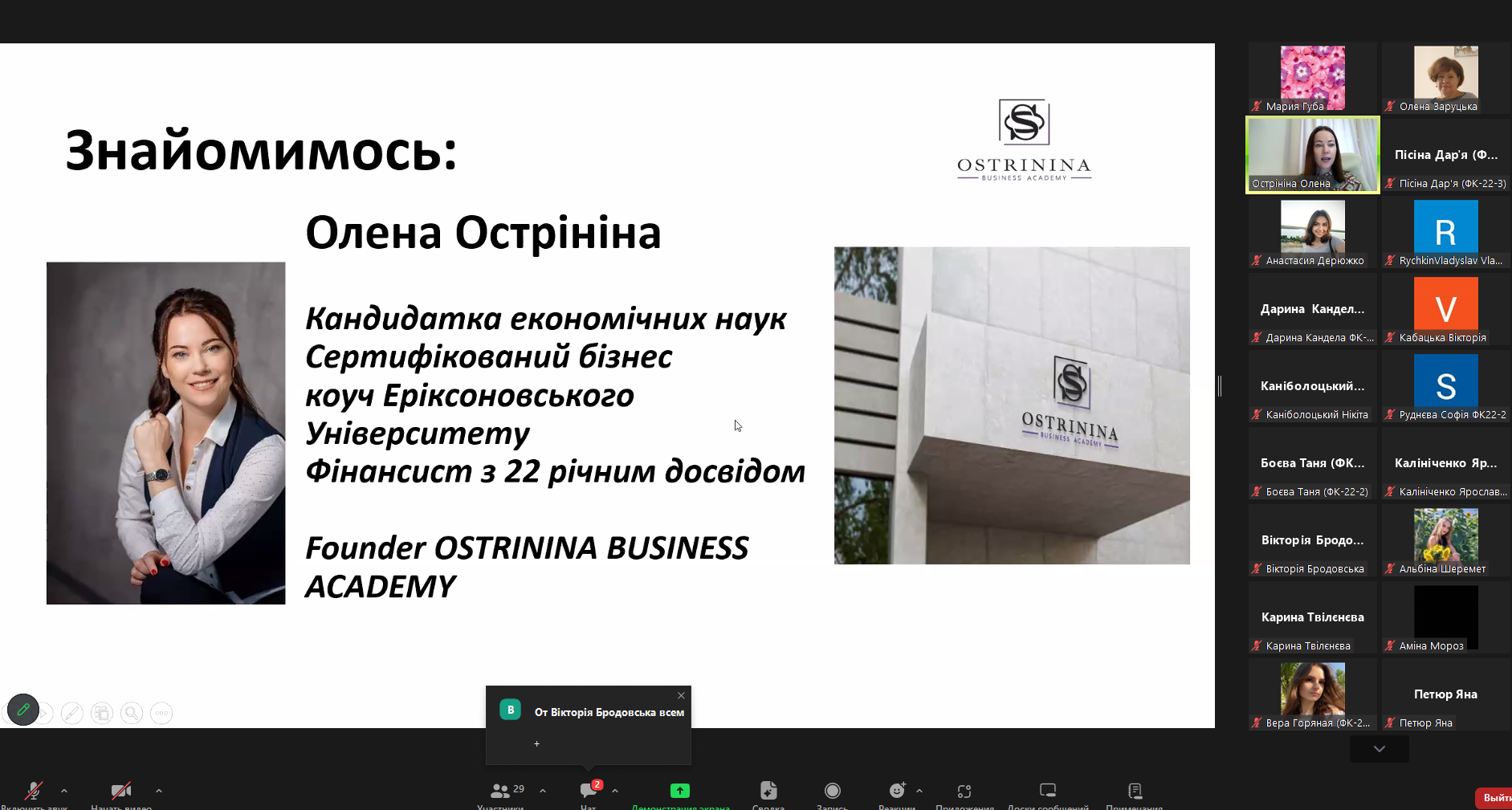Viewport: 1512px width, 810px height.
Task: Open audio options arrow beside the microphone
Action: tap(64, 791)
